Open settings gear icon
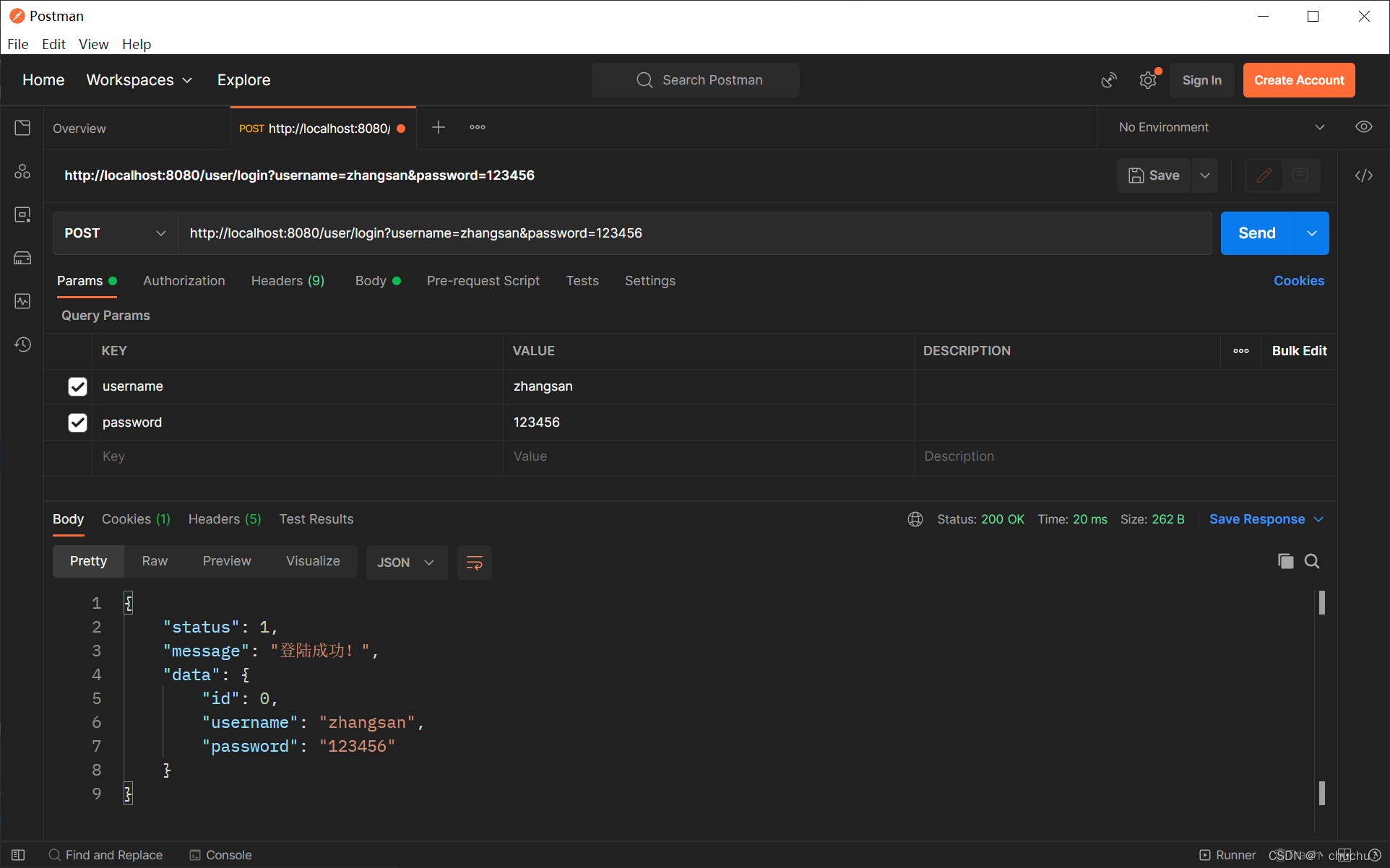1390x868 pixels. [x=1147, y=80]
